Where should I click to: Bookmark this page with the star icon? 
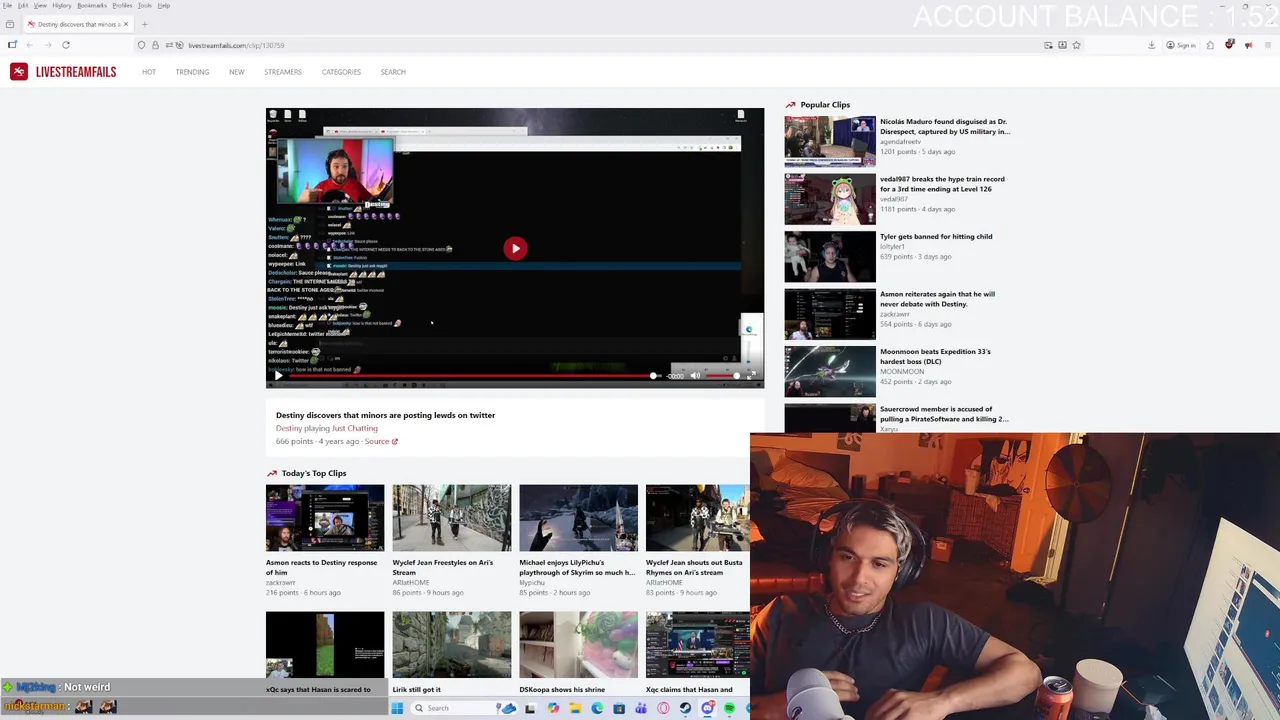click(1076, 45)
